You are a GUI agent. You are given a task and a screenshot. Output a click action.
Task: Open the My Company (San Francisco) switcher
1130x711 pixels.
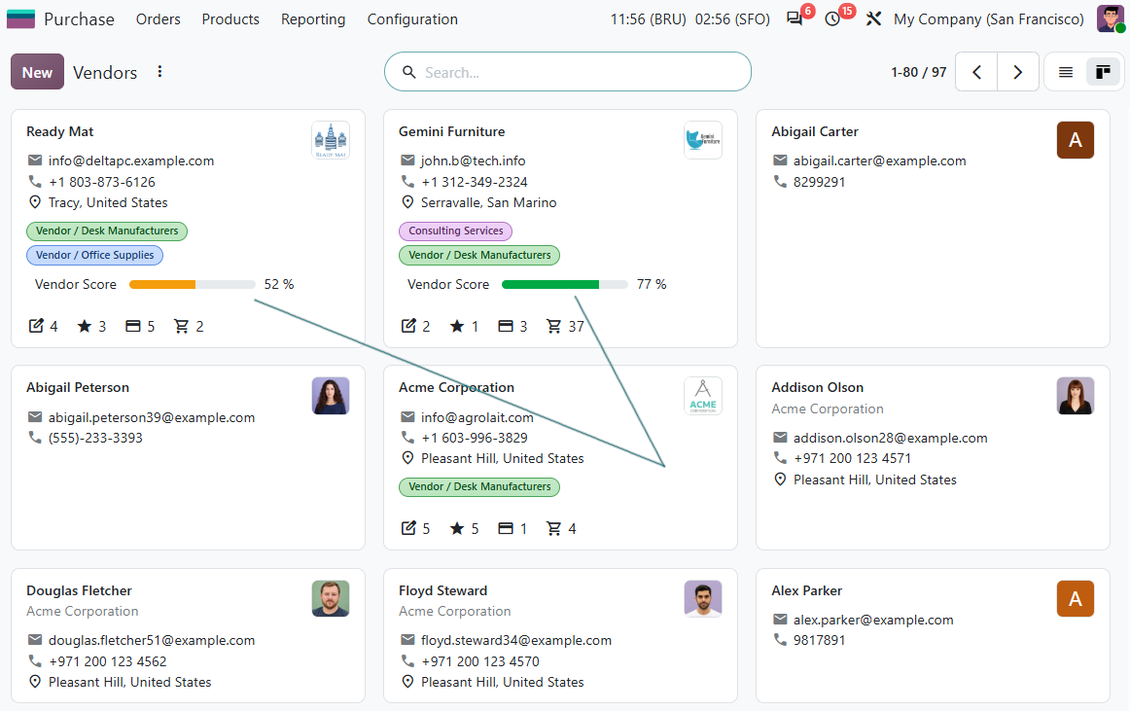pos(988,19)
